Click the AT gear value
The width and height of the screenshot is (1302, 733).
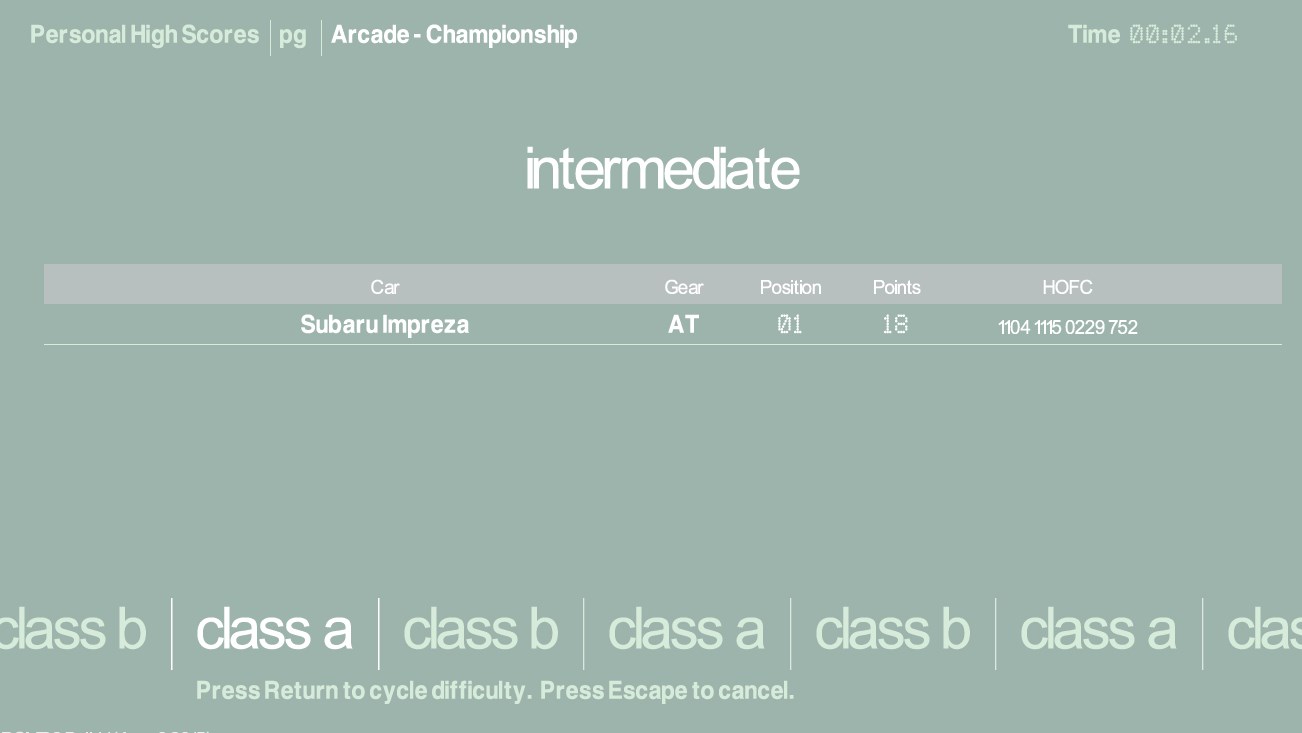(x=684, y=325)
